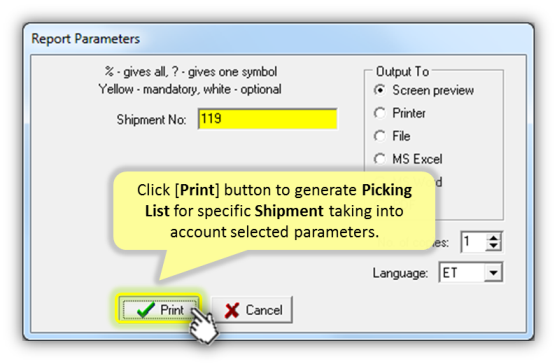Click the Cancel button text label

[264, 310]
